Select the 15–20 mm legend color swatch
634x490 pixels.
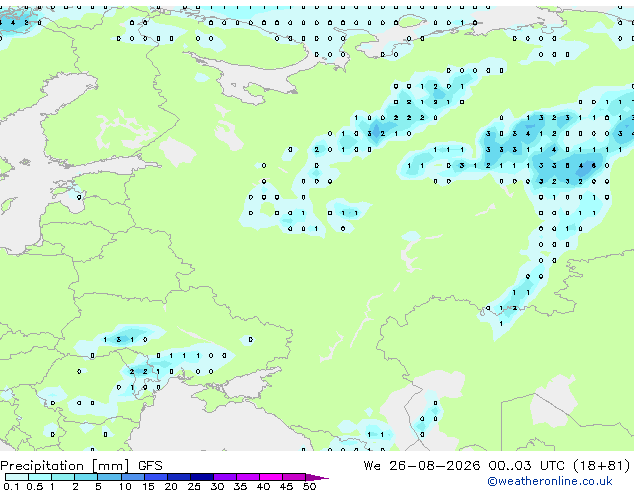click(x=156, y=477)
